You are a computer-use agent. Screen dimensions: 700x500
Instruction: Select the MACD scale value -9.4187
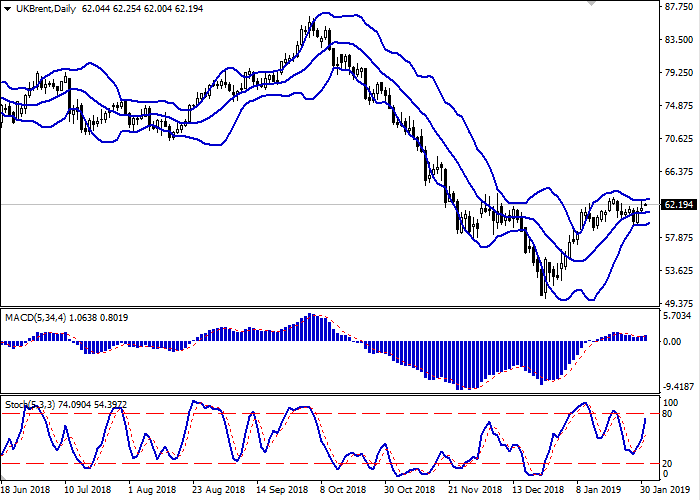pyautogui.click(x=679, y=387)
